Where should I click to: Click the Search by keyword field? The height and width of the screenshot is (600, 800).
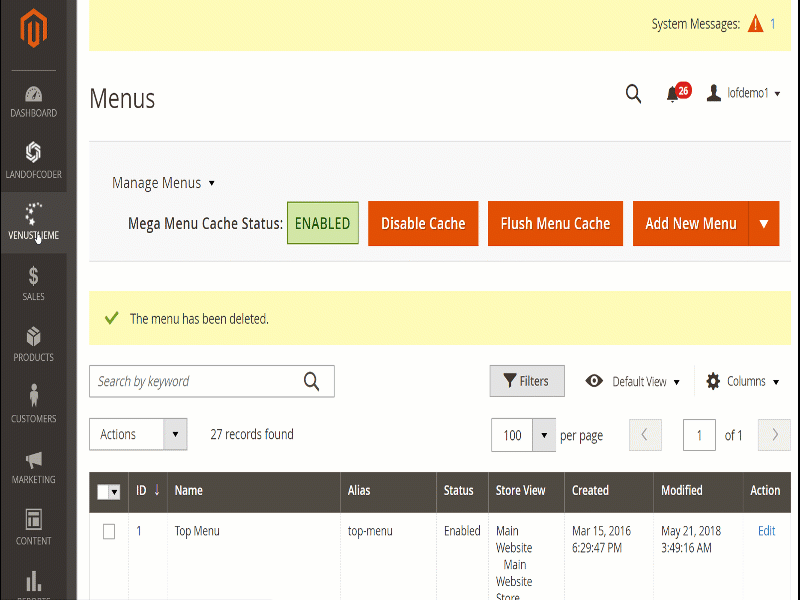pos(195,381)
